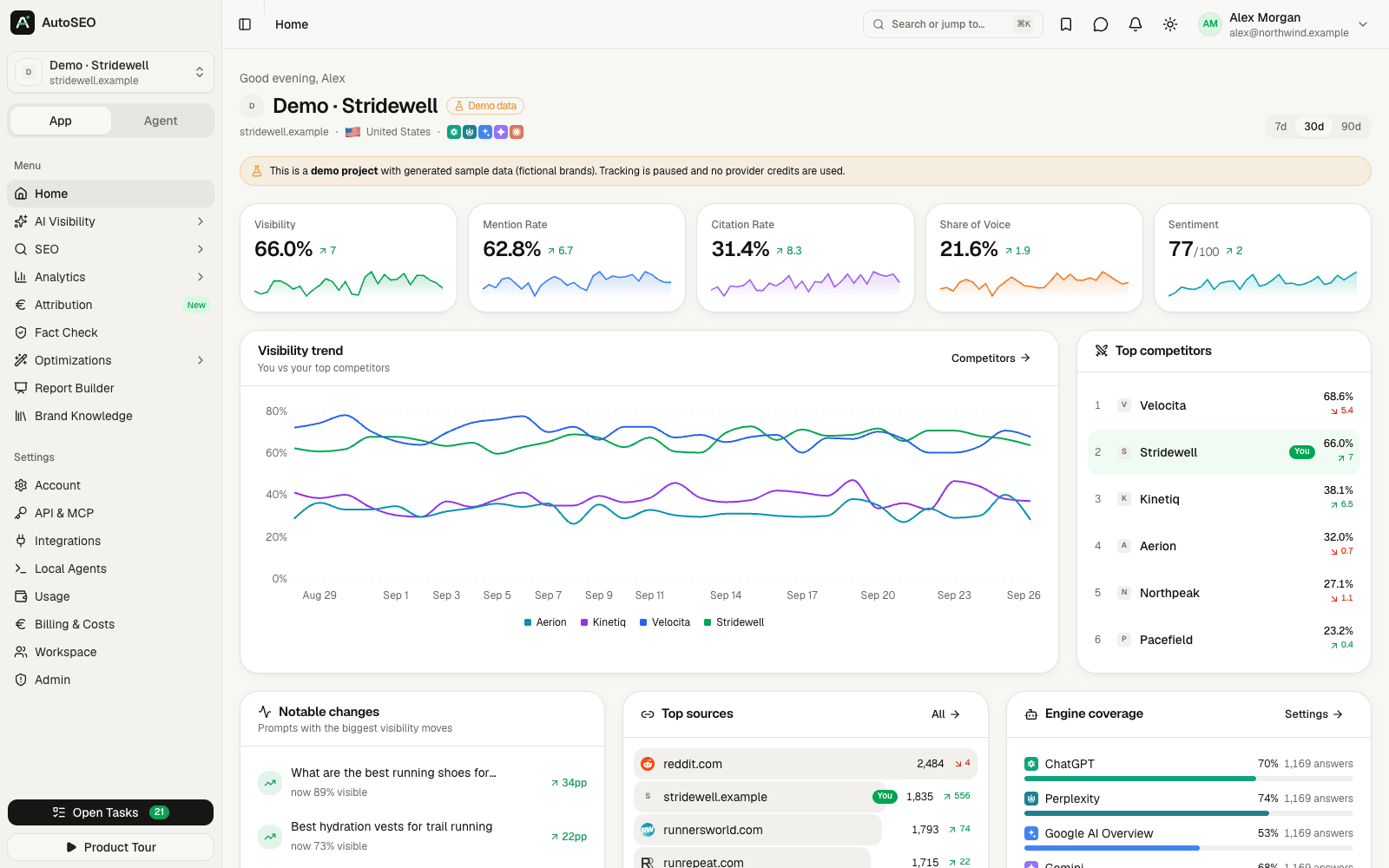Click the Billing & Costs euro icon
1389x868 pixels.
coord(21,624)
